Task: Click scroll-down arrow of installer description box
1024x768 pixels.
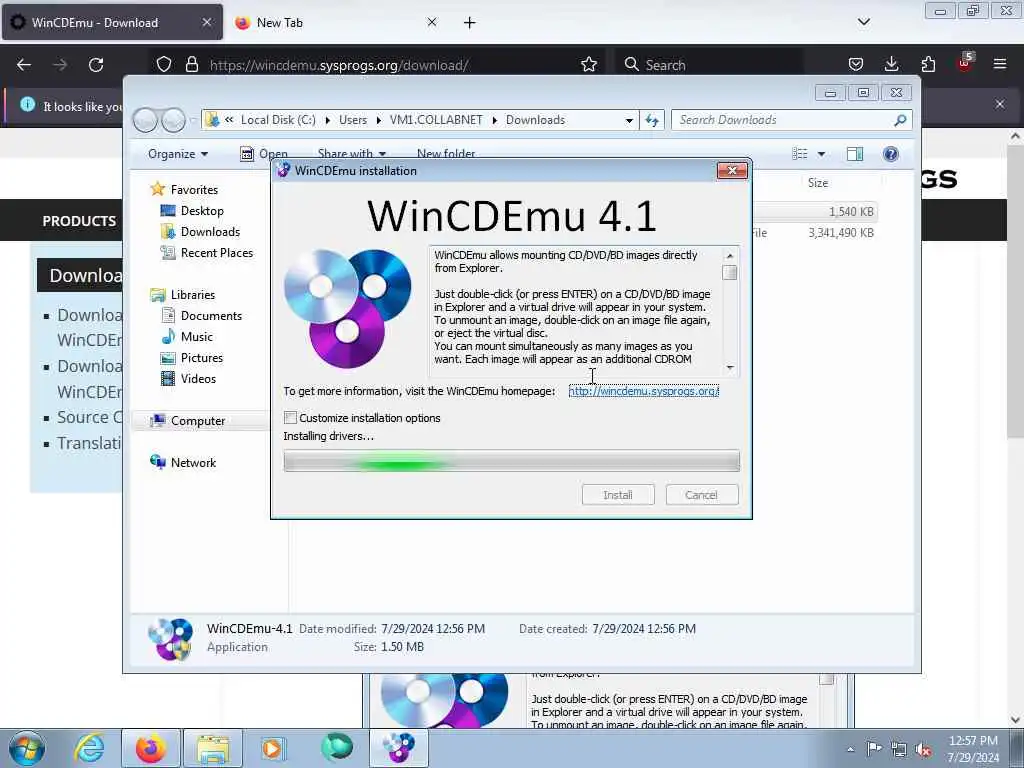Action: coord(730,368)
